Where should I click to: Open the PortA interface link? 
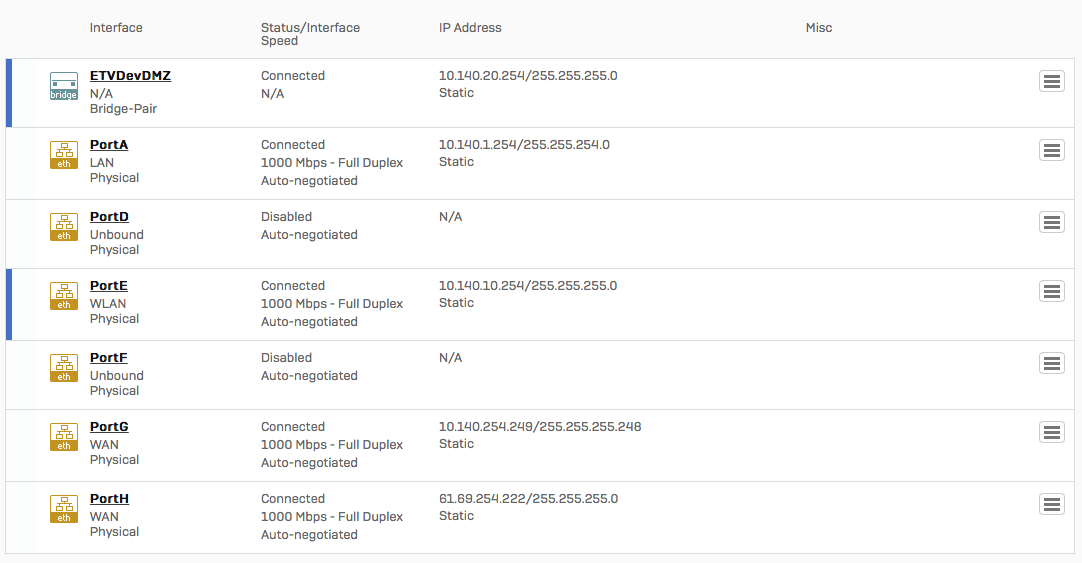click(x=109, y=145)
